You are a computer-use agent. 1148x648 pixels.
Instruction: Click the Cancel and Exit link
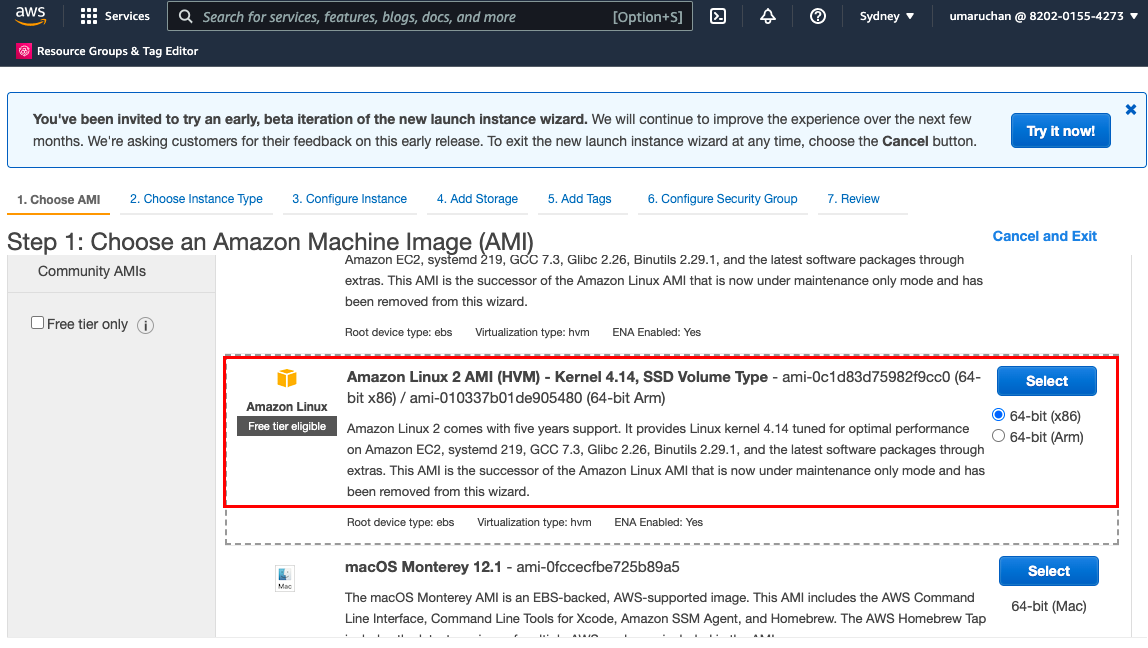click(x=1044, y=236)
